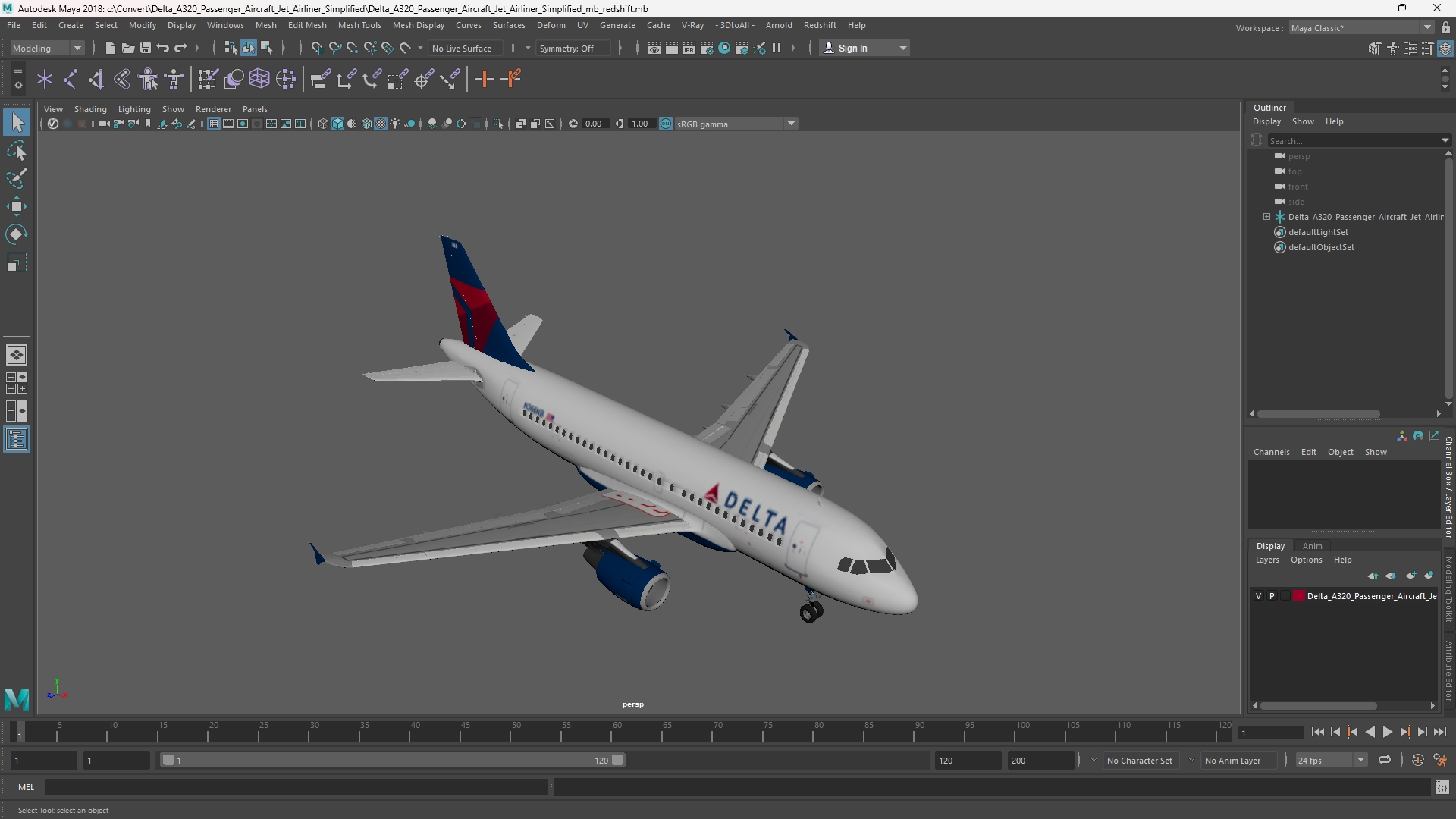The image size is (1456, 819).
Task: Click the Save Scene icon
Action: click(x=145, y=48)
